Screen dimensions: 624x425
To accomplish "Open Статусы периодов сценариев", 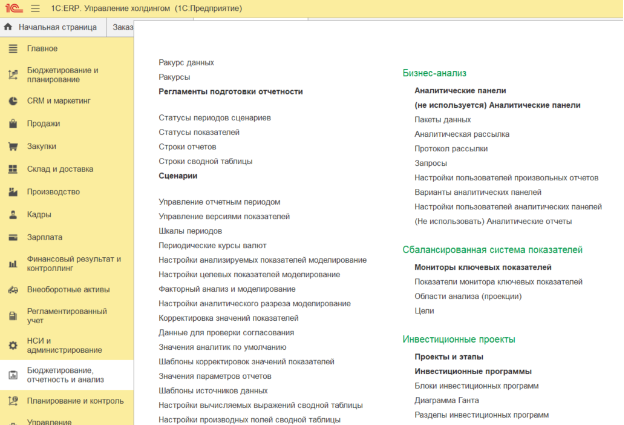I will (x=214, y=118).
